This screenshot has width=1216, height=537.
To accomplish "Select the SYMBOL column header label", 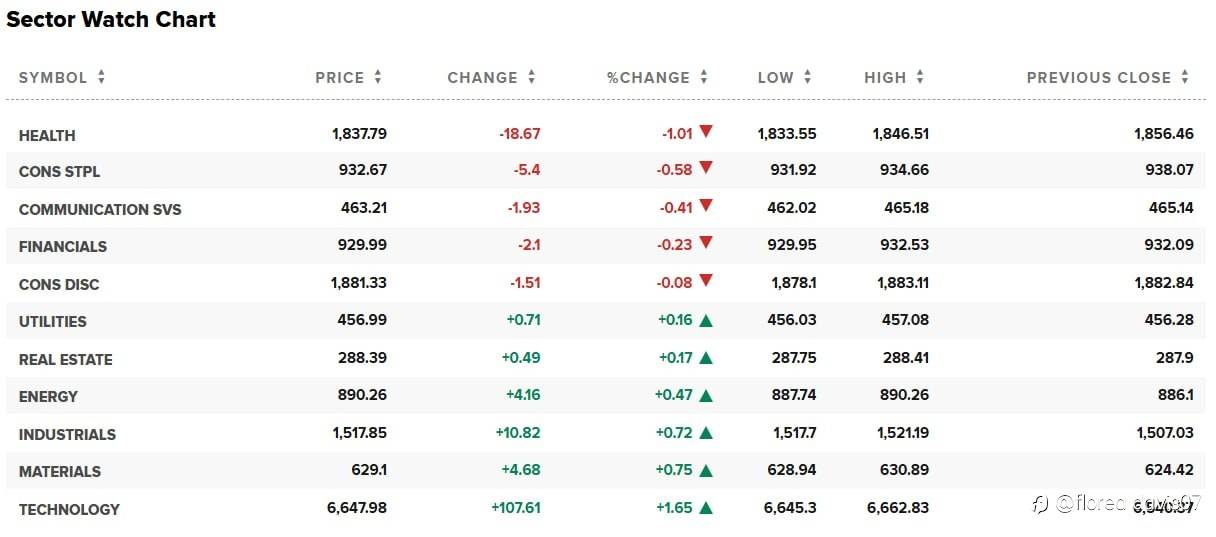I will pyautogui.click(x=53, y=77).
